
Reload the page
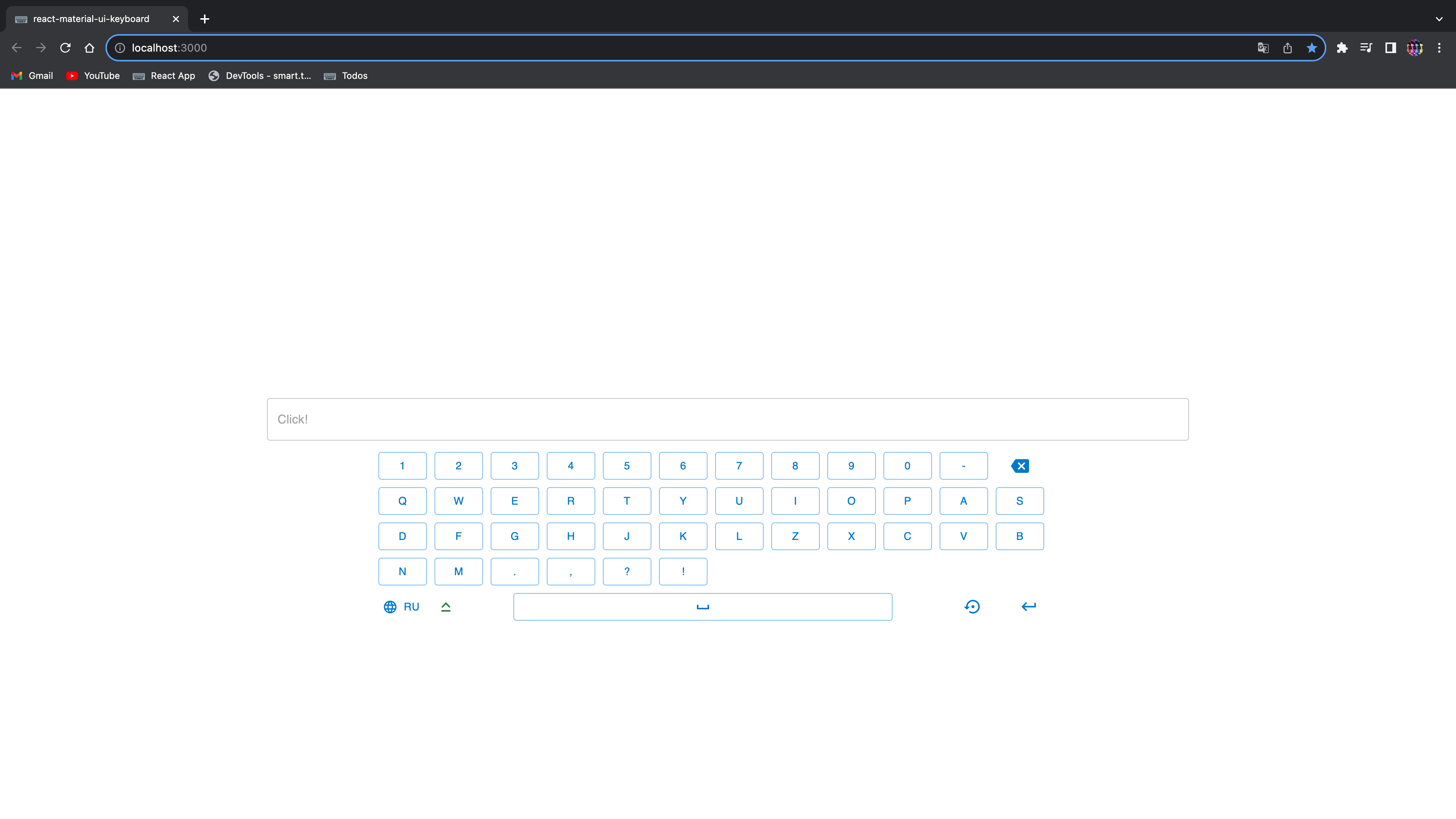click(x=65, y=48)
